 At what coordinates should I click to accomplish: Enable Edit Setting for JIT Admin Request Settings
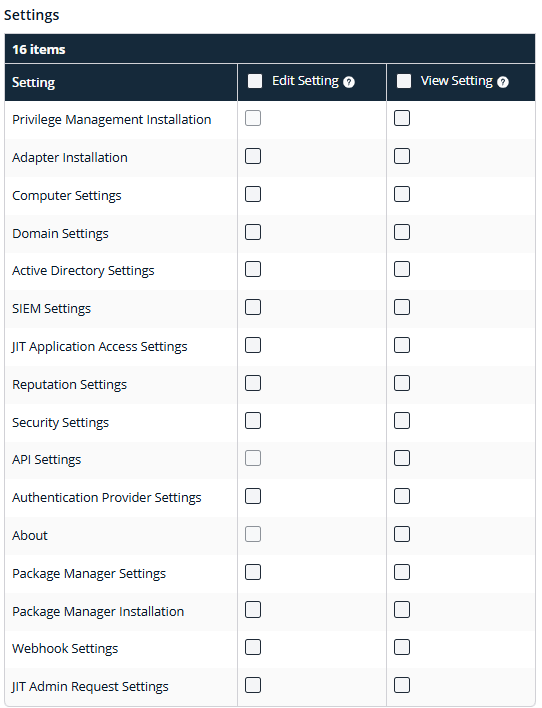(252, 685)
